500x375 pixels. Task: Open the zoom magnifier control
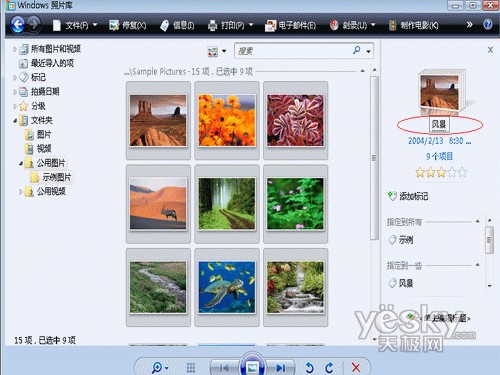coord(159,367)
